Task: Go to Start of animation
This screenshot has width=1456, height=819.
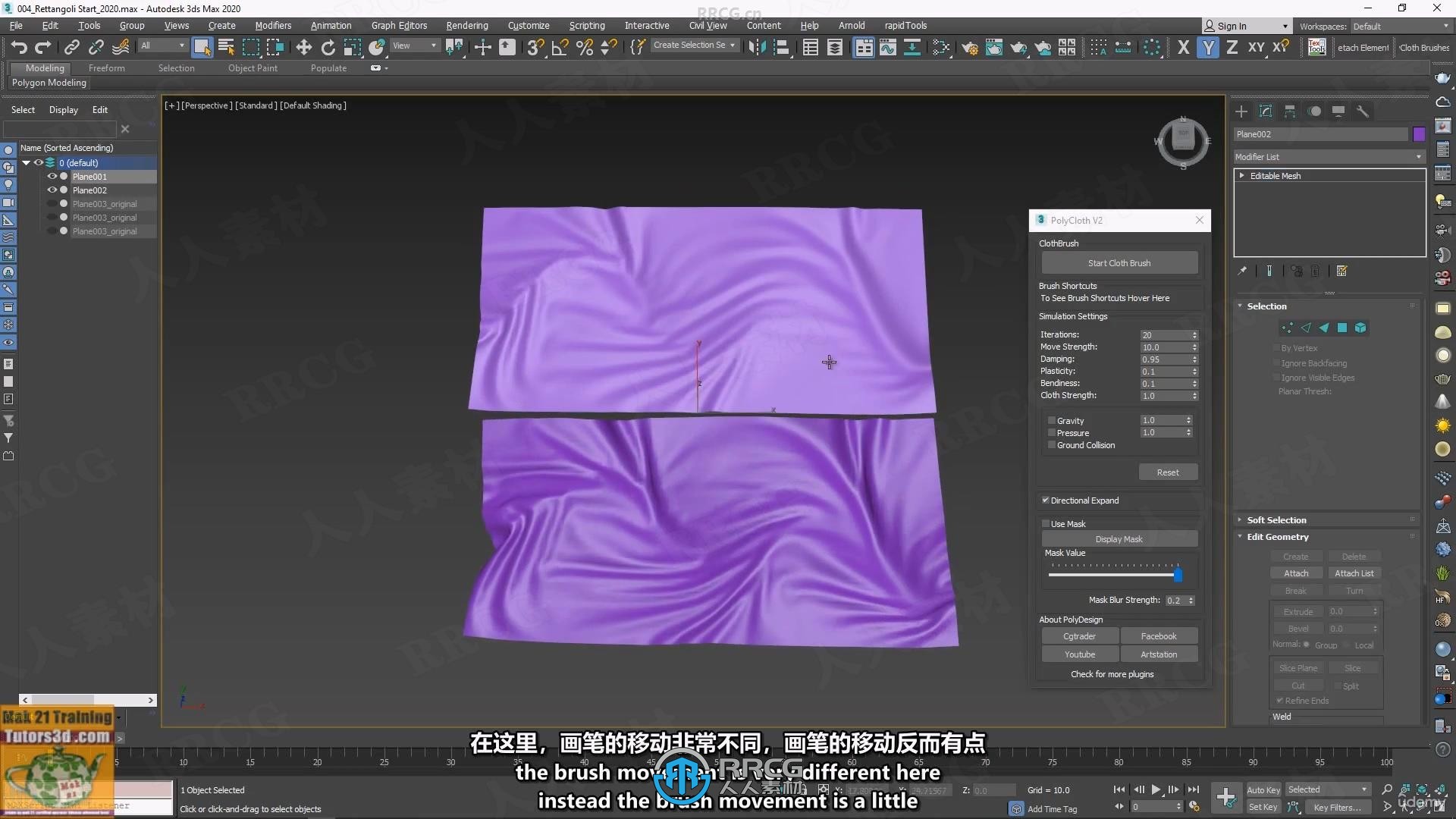Action: click(1119, 790)
